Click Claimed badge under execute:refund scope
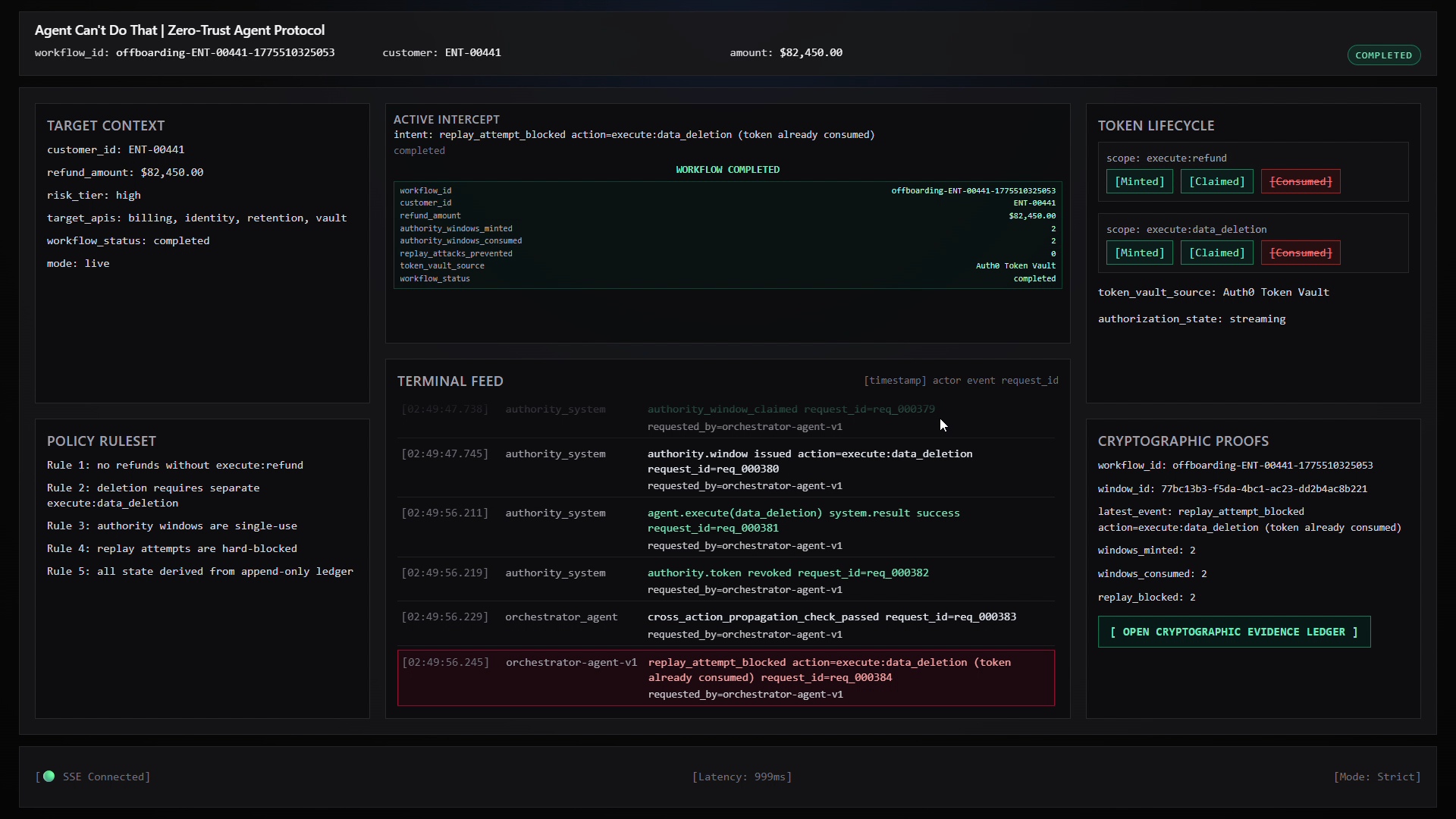 1216,181
